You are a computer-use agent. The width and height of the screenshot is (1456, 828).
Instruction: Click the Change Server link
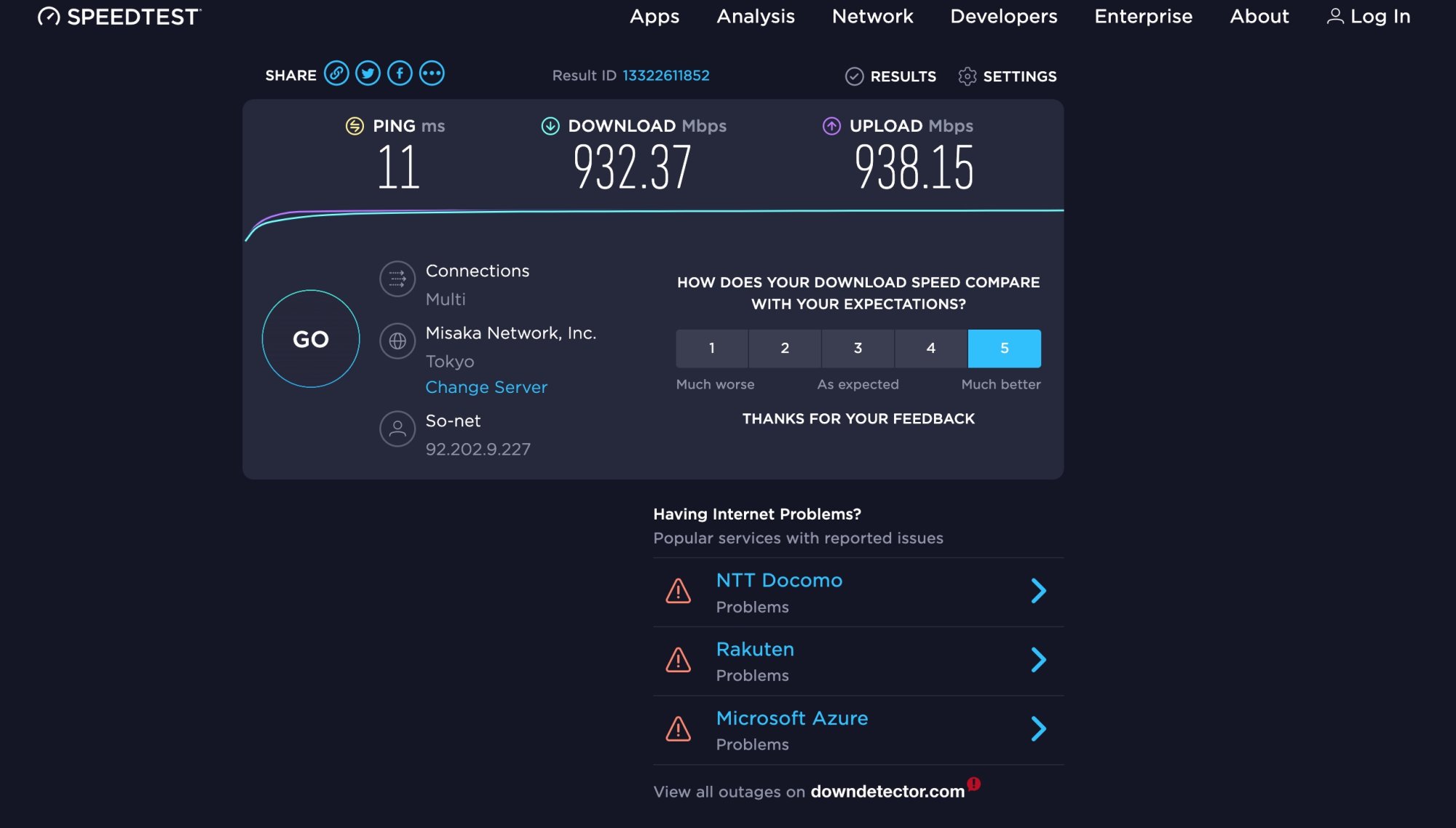[x=486, y=387]
